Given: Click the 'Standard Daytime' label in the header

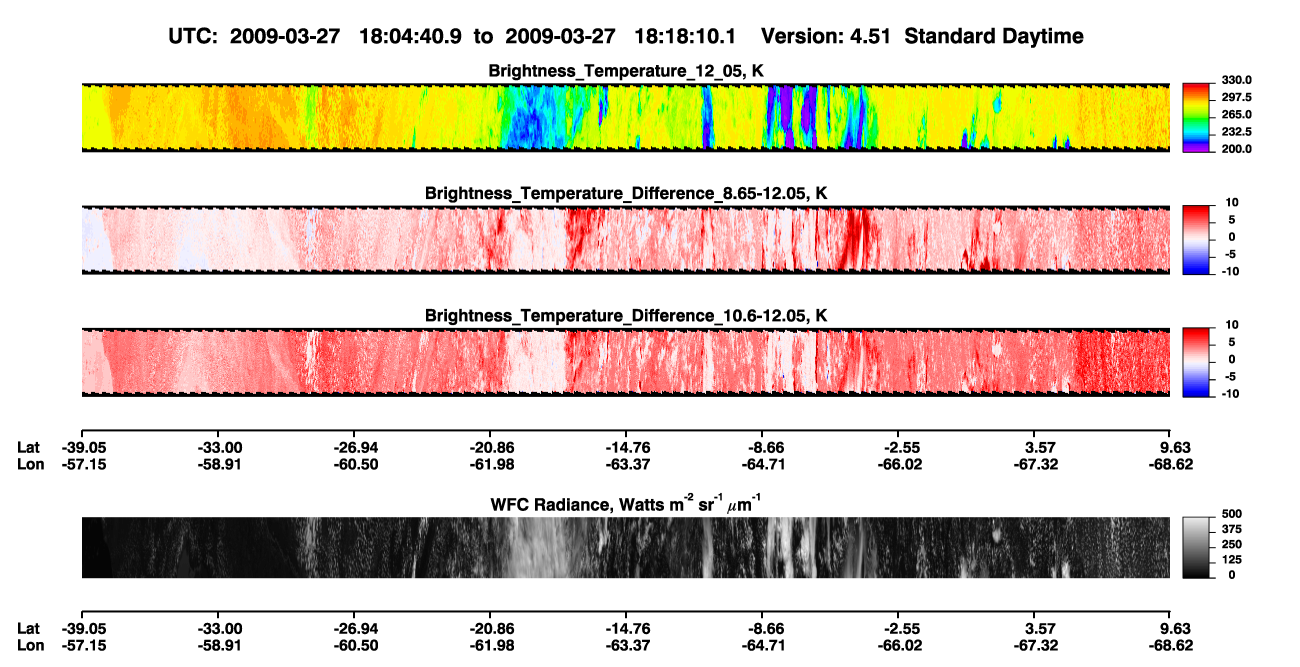Looking at the screenshot, I should pos(996,37).
